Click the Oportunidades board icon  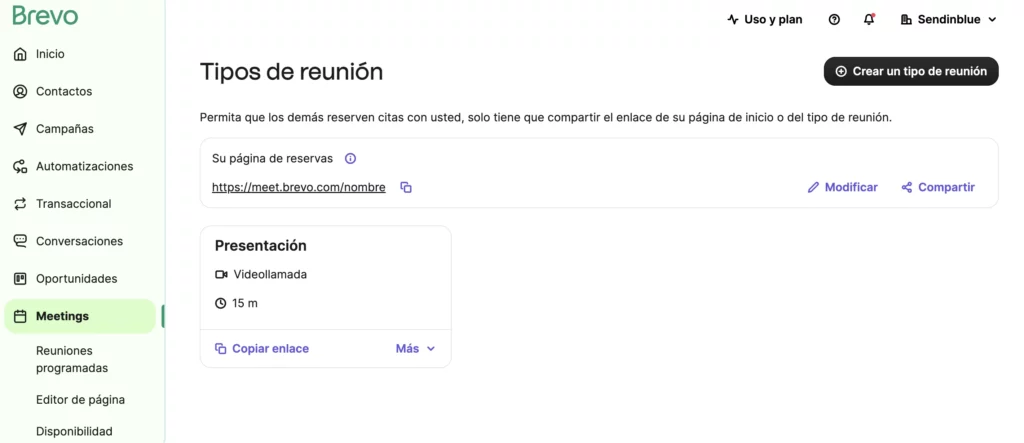coord(20,279)
